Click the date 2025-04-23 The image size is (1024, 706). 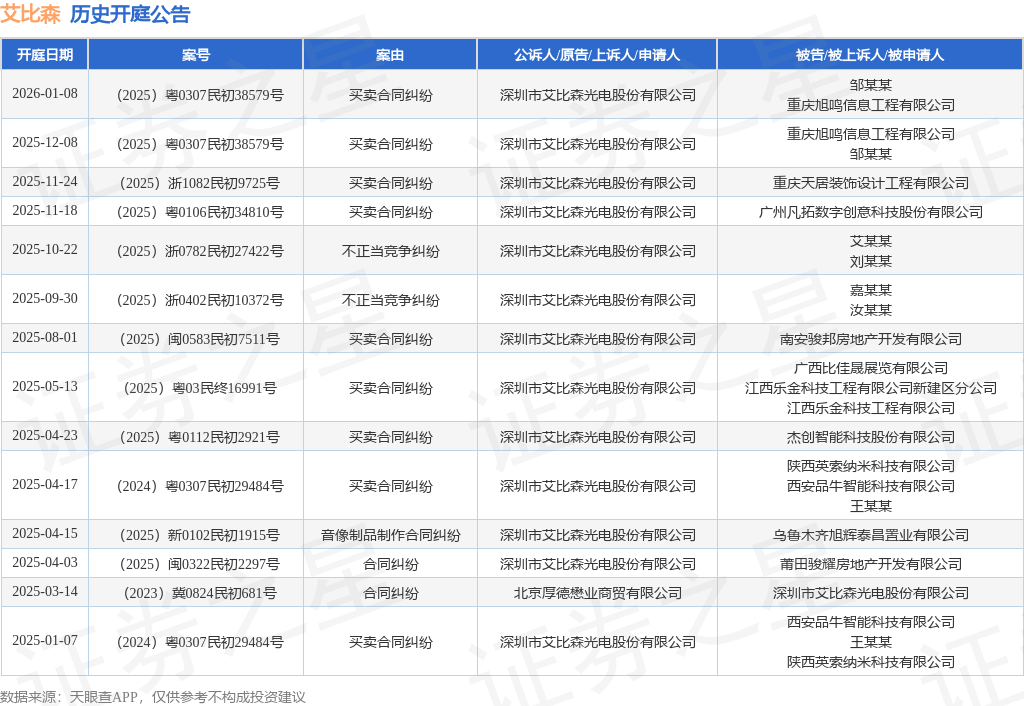44,436
